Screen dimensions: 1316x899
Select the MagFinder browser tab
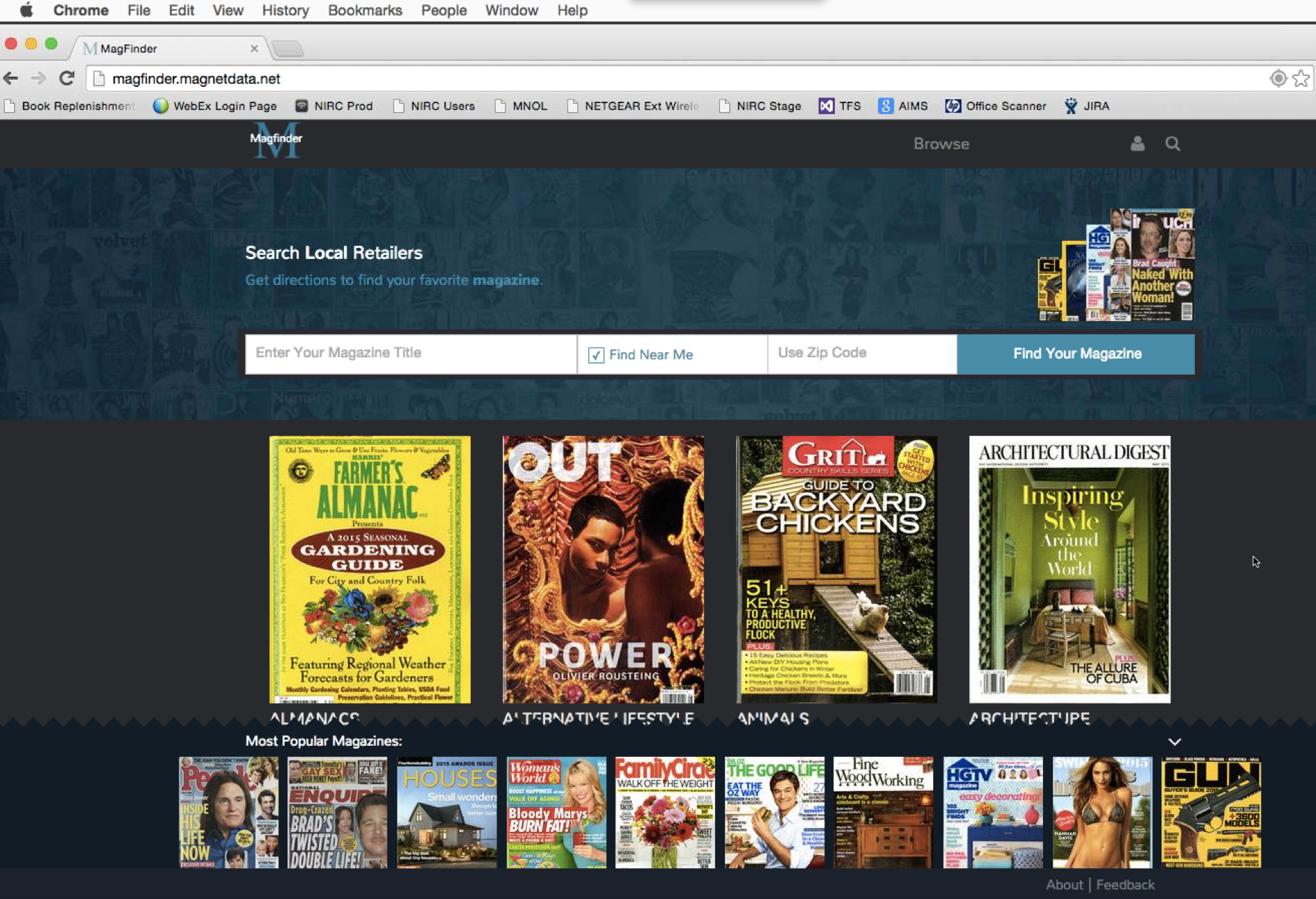point(167,48)
